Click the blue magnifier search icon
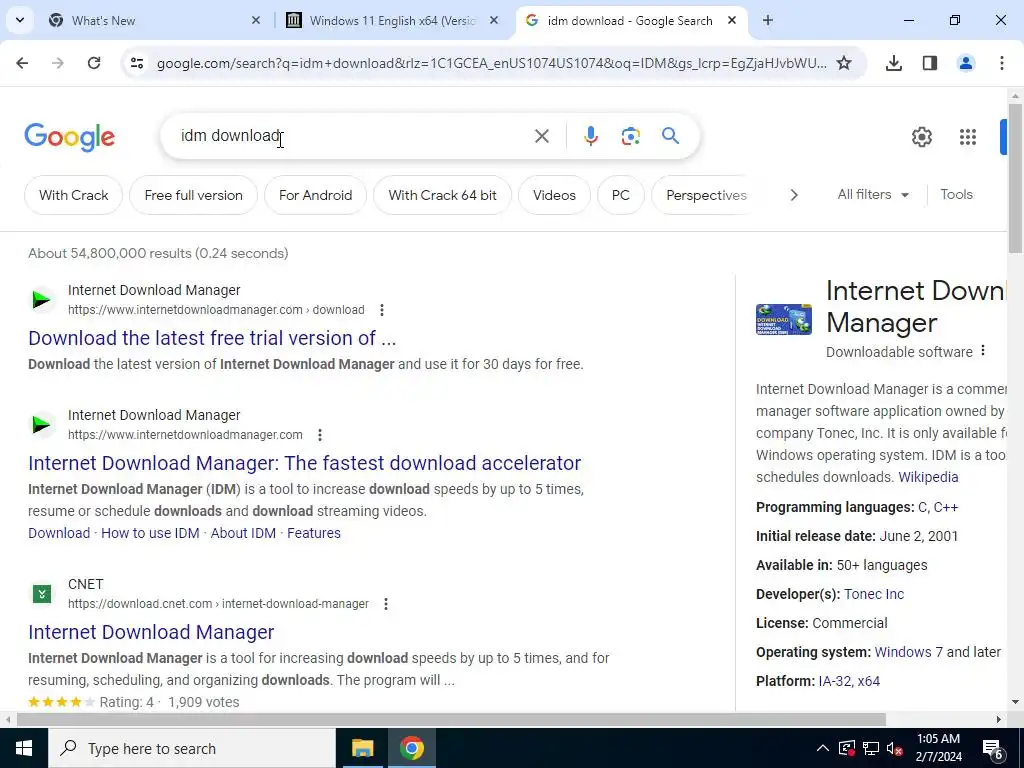This screenshot has width=1024, height=768. pos(670,136)
